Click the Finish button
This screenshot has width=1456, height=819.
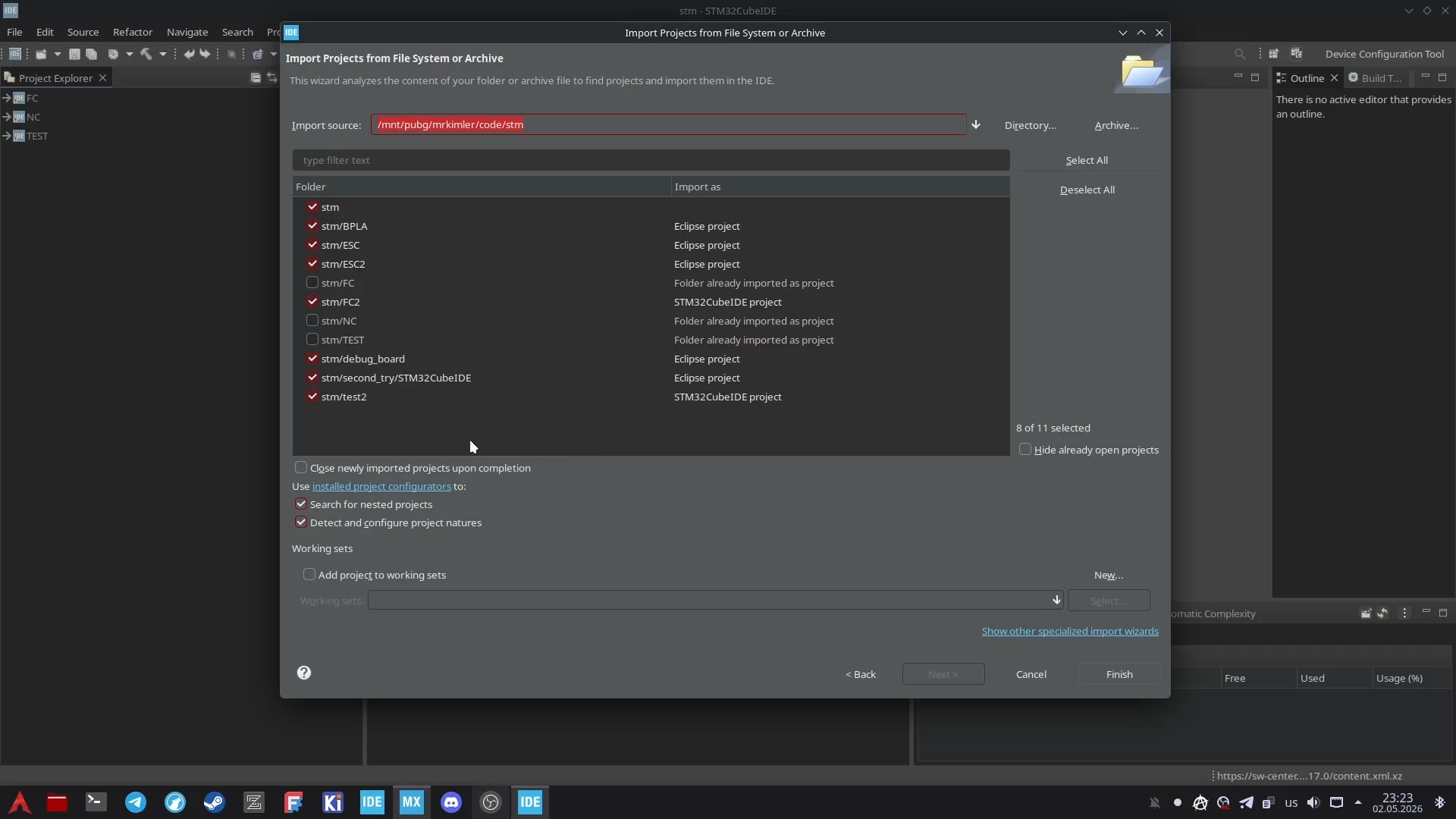coord(1119,674)
